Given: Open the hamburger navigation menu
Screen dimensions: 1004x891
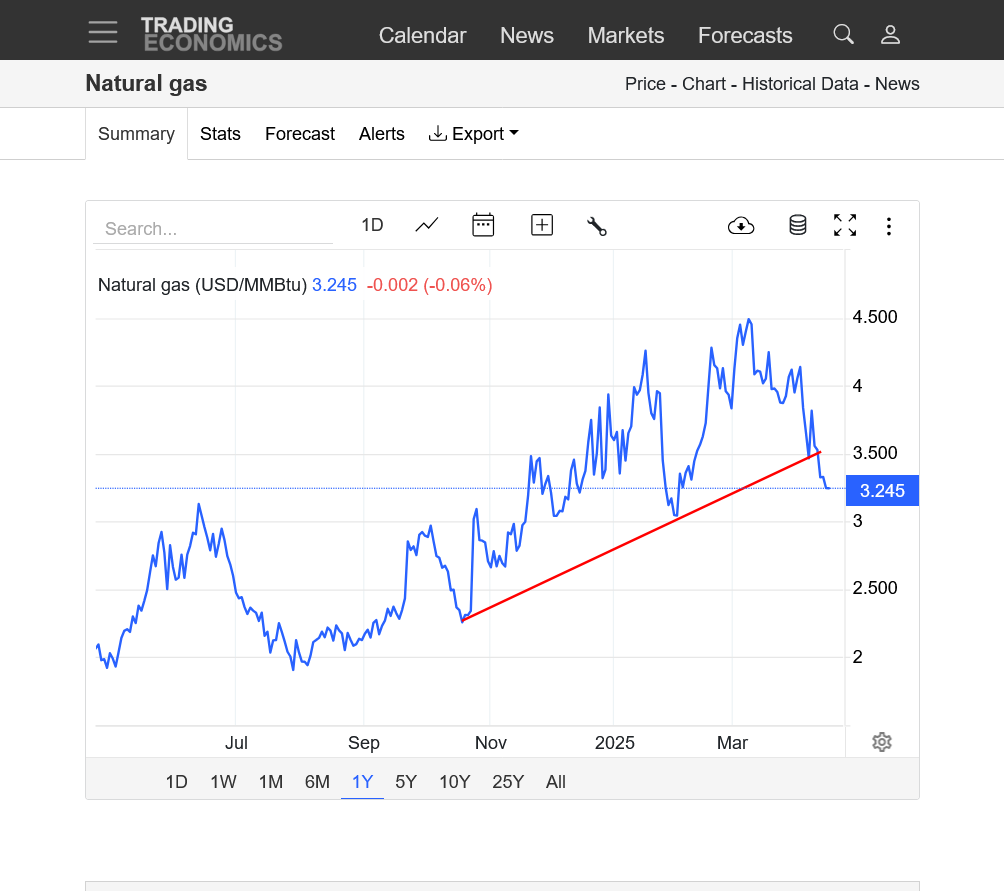Looking at the screenshot, I should 102,33.
